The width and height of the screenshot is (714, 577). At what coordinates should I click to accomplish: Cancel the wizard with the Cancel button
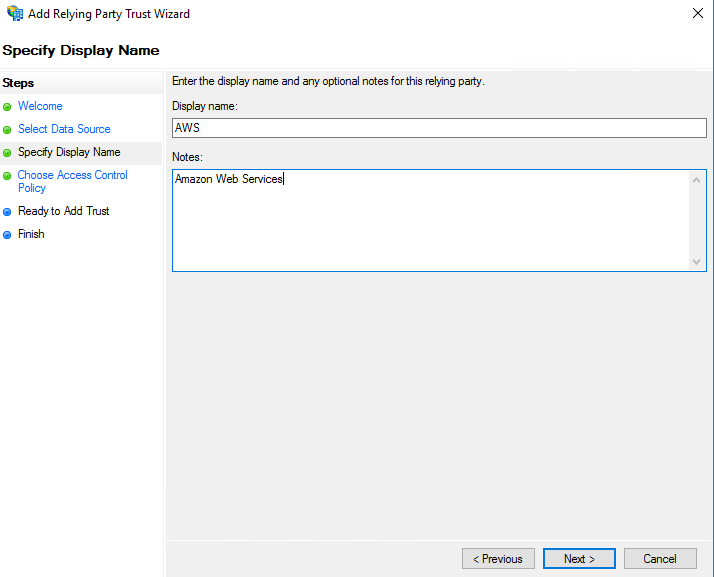[660, 559]
